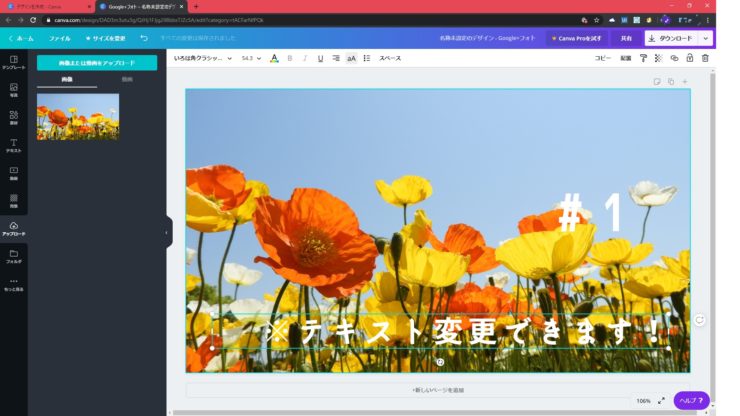Select the '# 1' text on canvas

point(589,212)
